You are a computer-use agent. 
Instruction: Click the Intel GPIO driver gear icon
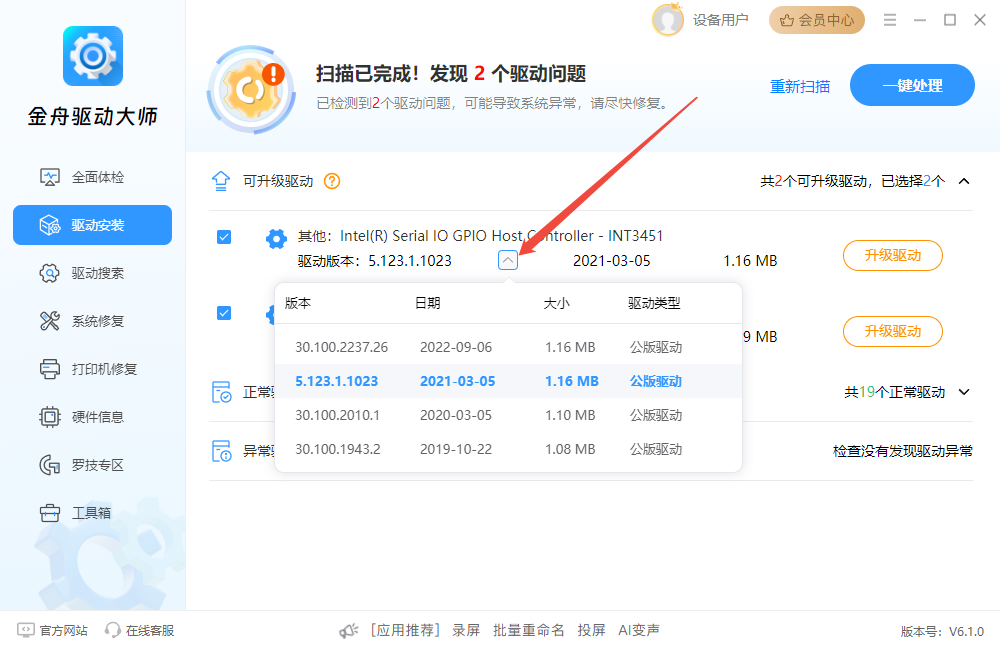(x=276, y=238)
